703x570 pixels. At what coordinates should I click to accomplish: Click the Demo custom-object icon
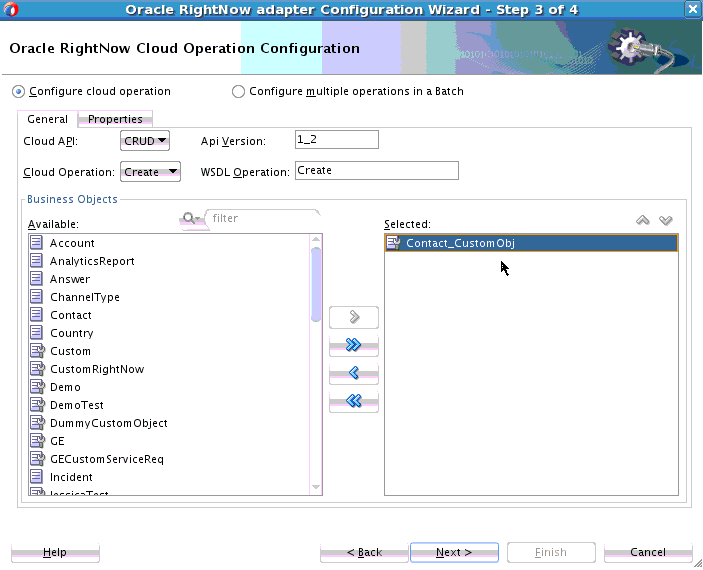click(x=38, y=387)
